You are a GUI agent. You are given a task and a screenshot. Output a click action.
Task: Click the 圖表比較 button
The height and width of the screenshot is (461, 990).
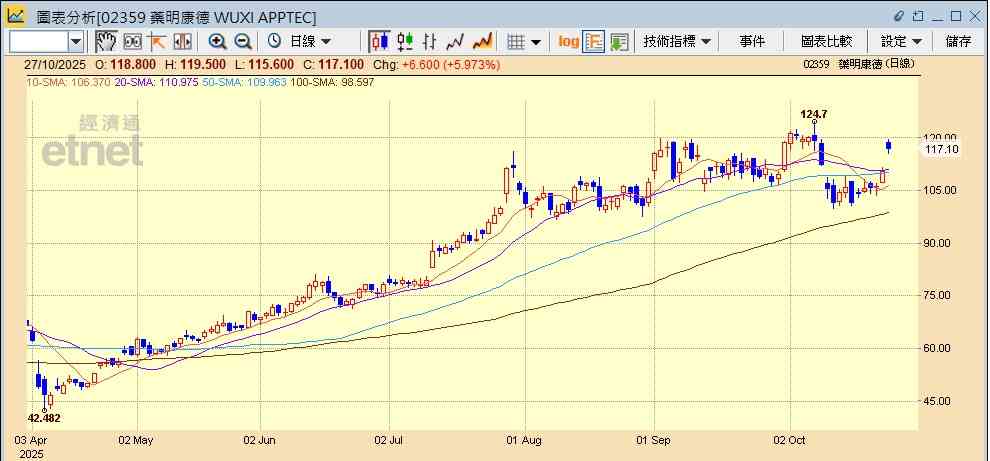(x=826, y=41)
